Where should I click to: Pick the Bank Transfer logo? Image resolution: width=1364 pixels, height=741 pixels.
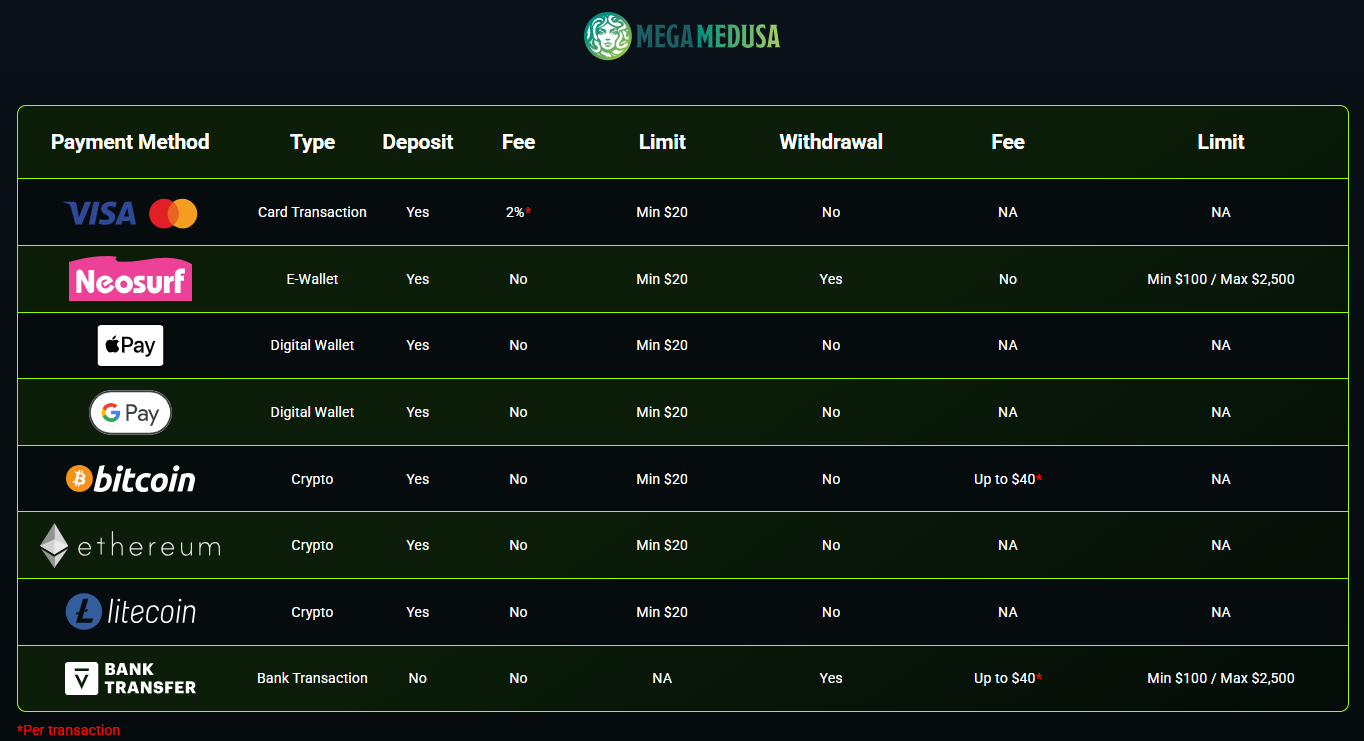[x=130, y=678]
